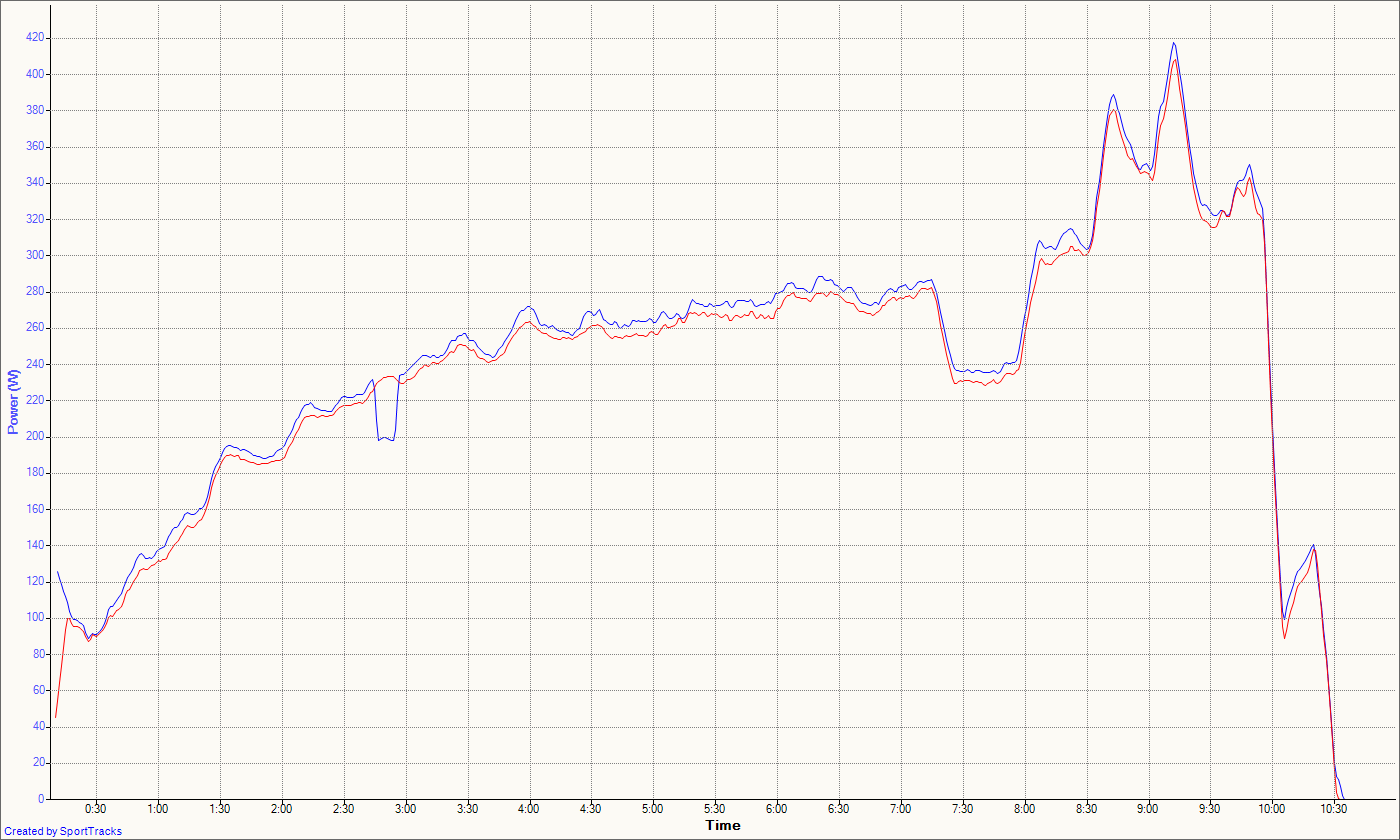Select the 5:00 time axis label
The image size is (1400, 840).
tap(653, 808)
